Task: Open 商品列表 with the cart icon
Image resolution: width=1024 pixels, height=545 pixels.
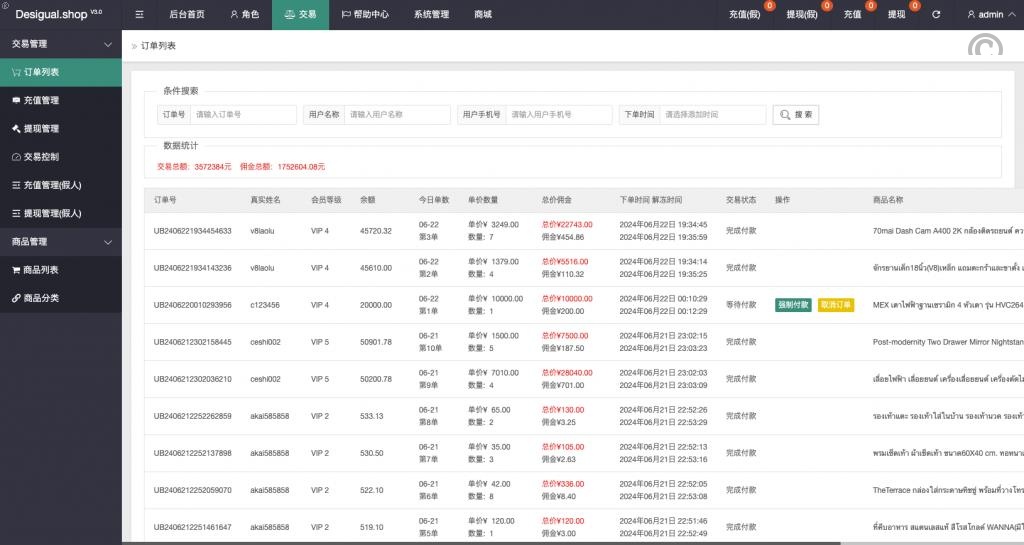Action: point(41,270)
